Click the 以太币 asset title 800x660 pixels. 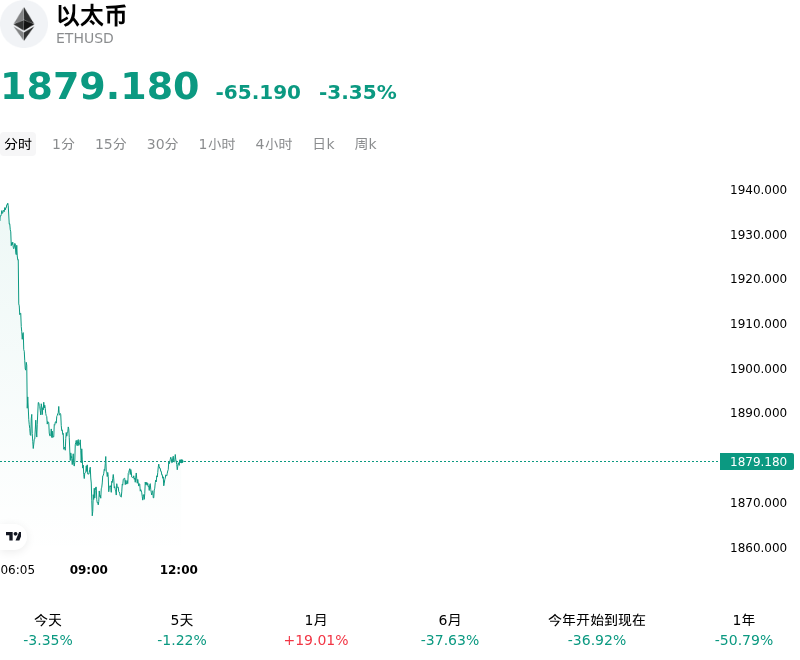pyautogui.click(x=91, y=15)
